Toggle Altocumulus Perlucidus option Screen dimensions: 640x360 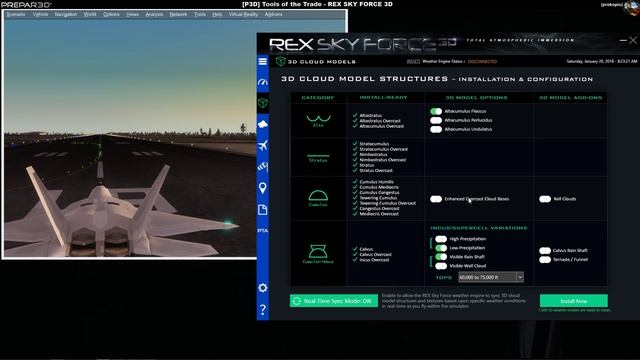click(x=436, y=120)
